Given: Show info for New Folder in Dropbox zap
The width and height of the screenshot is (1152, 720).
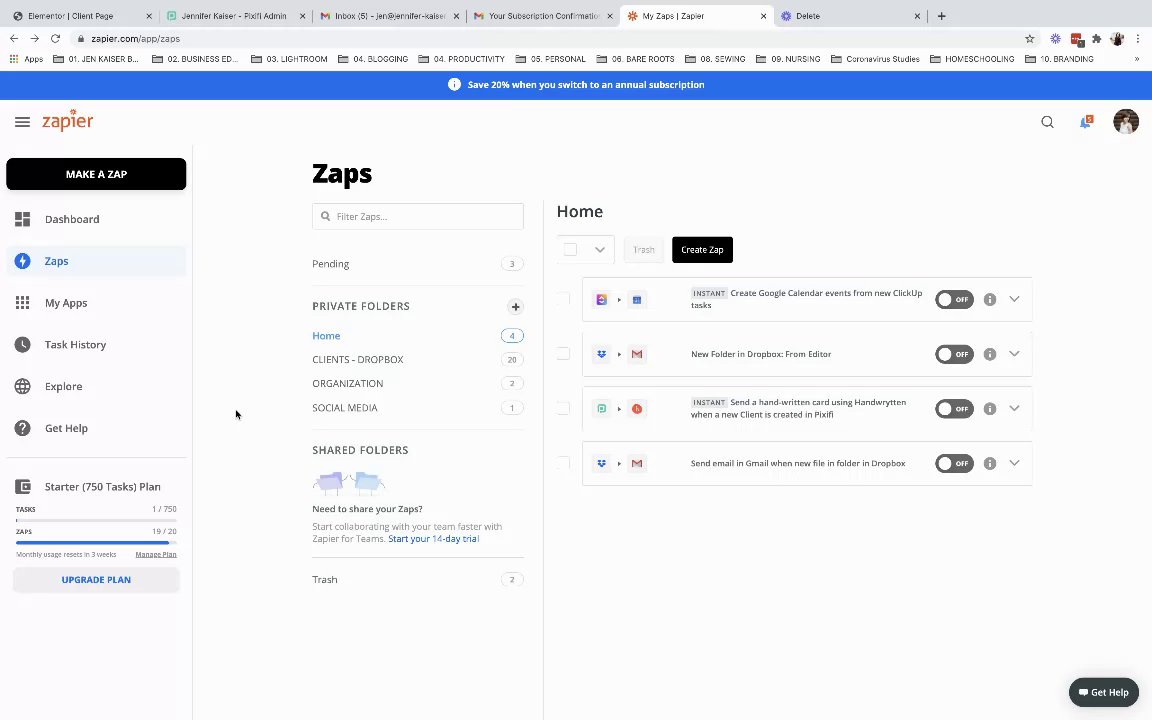Looking at the screenshot, I should [990, 354].
